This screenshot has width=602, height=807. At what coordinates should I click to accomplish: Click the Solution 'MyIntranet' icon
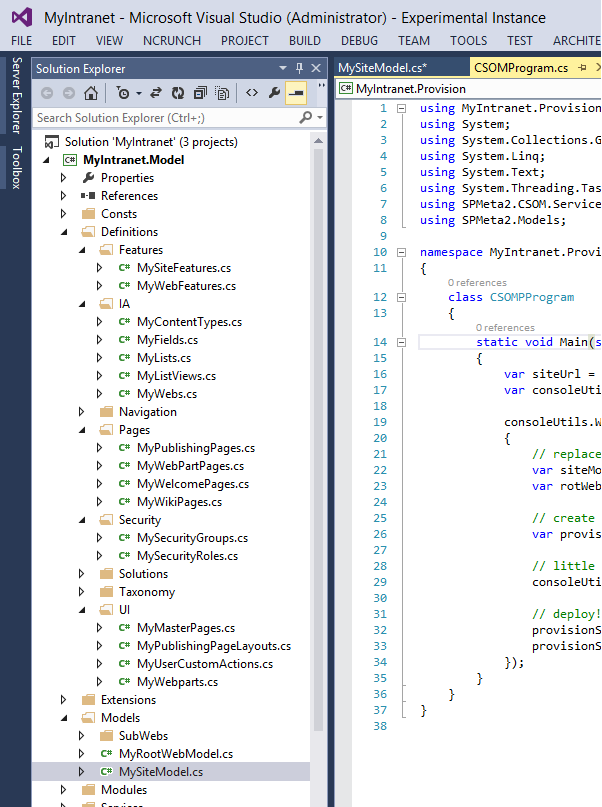51,142
